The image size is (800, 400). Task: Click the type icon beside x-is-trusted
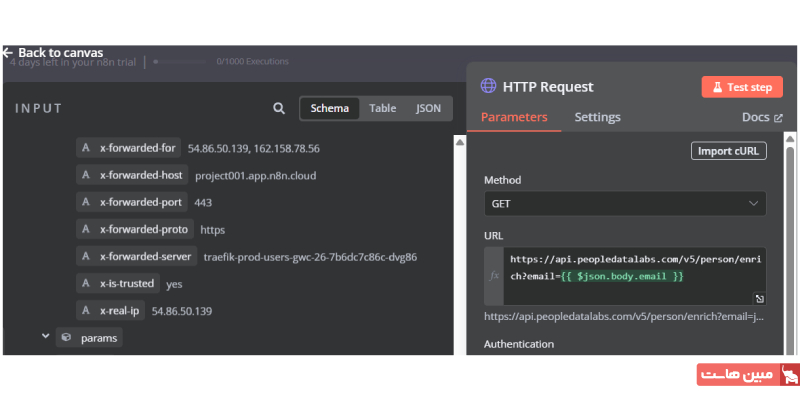[86, 284]
